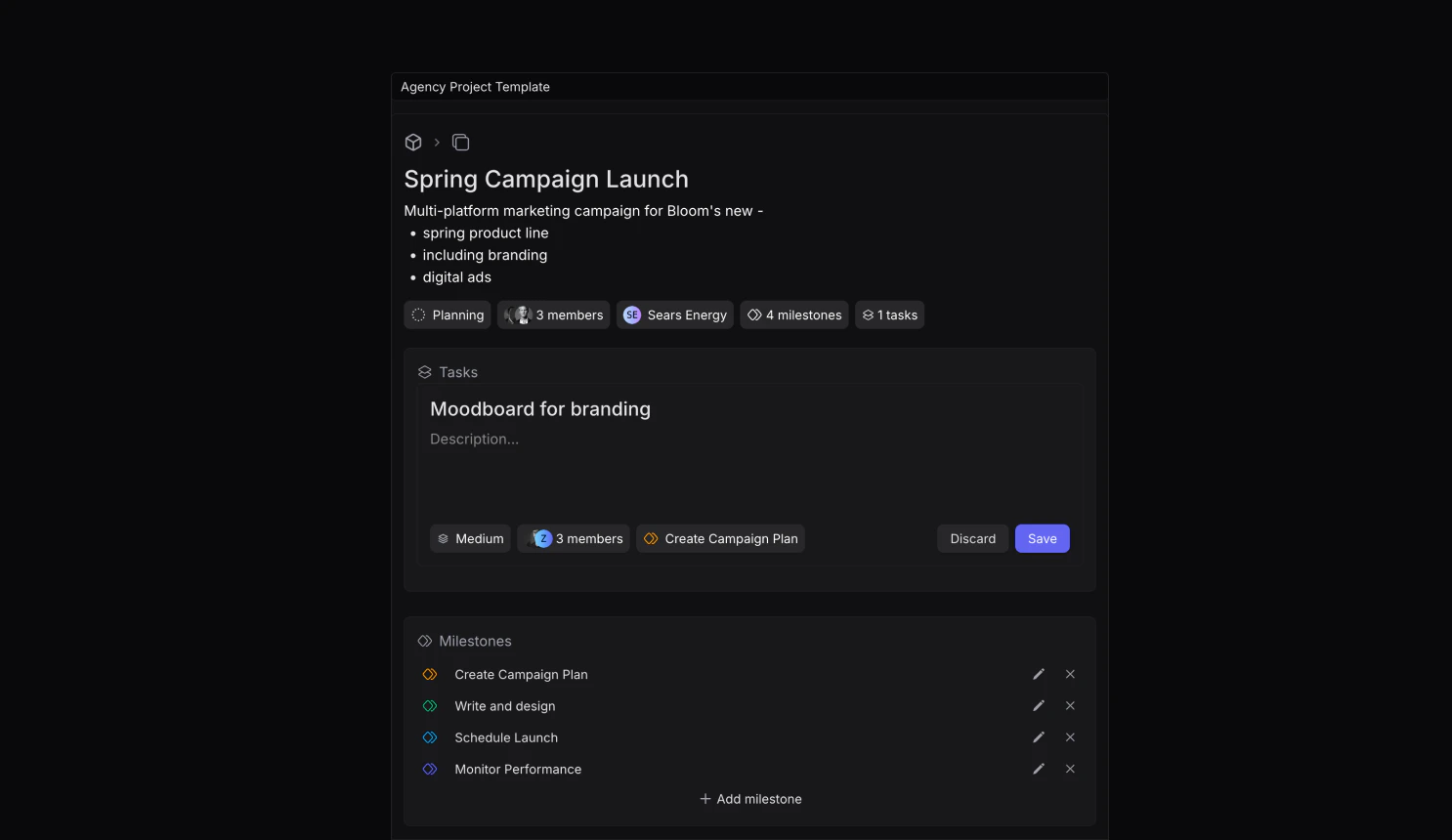Click the avatar stack in the 3 members badge
This screenshot has width=1452, height=840.
point(518,315)
